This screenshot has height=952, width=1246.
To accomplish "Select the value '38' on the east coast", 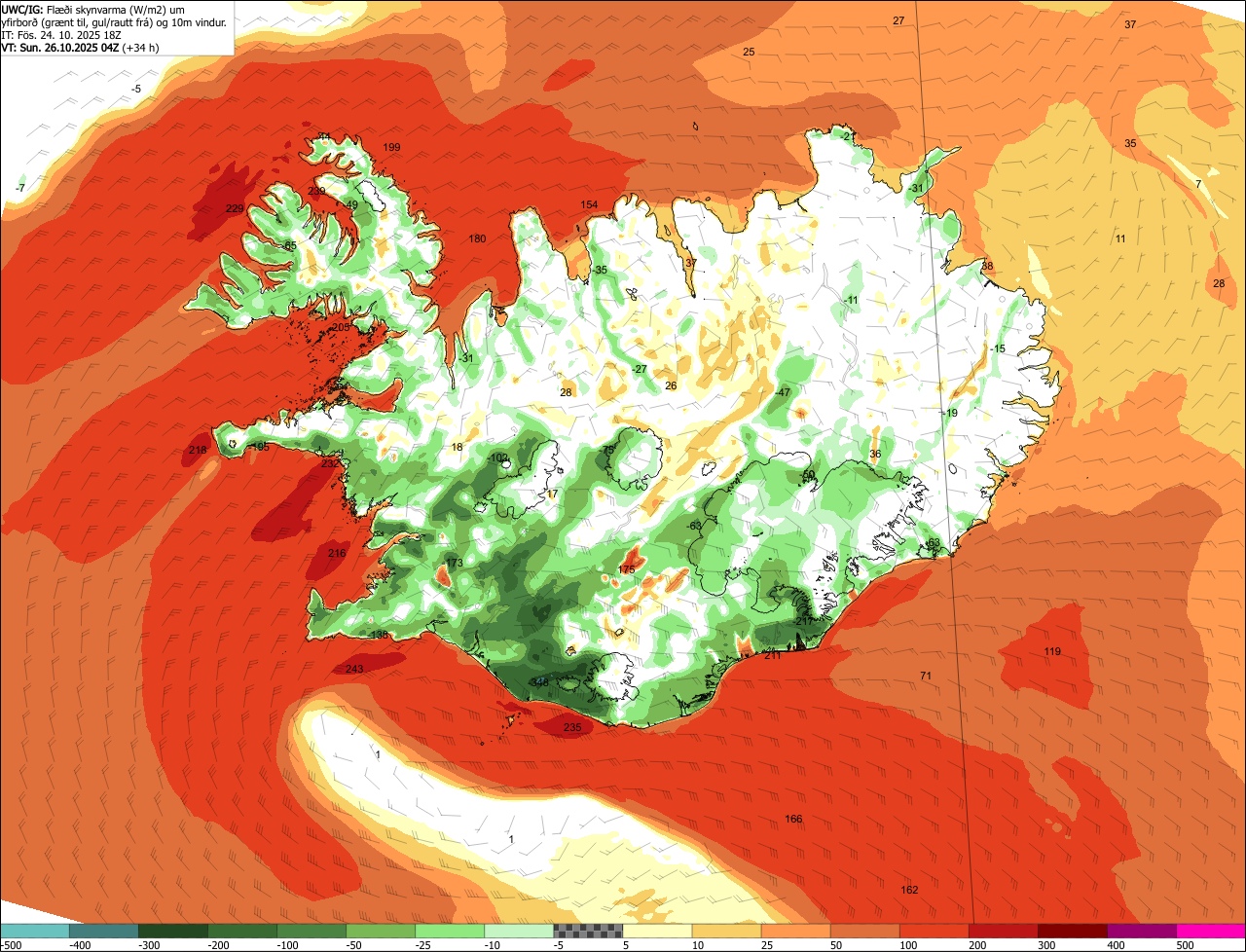I will click(987, 266).
